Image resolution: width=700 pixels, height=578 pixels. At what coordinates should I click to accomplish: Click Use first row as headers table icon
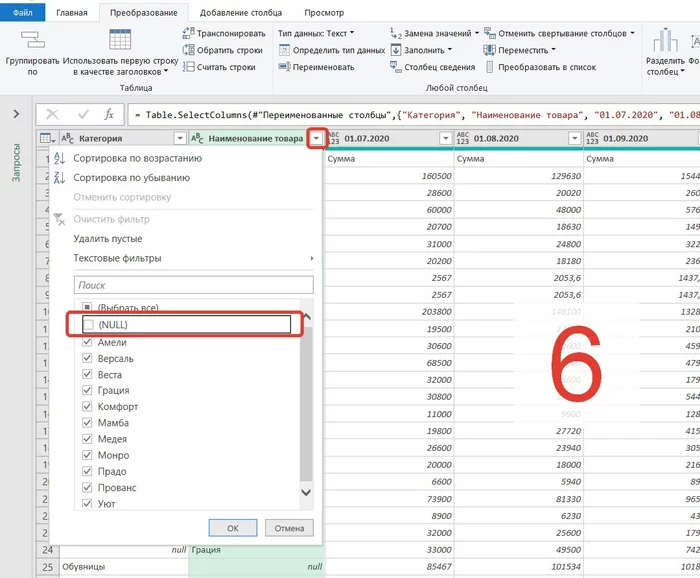120,40
